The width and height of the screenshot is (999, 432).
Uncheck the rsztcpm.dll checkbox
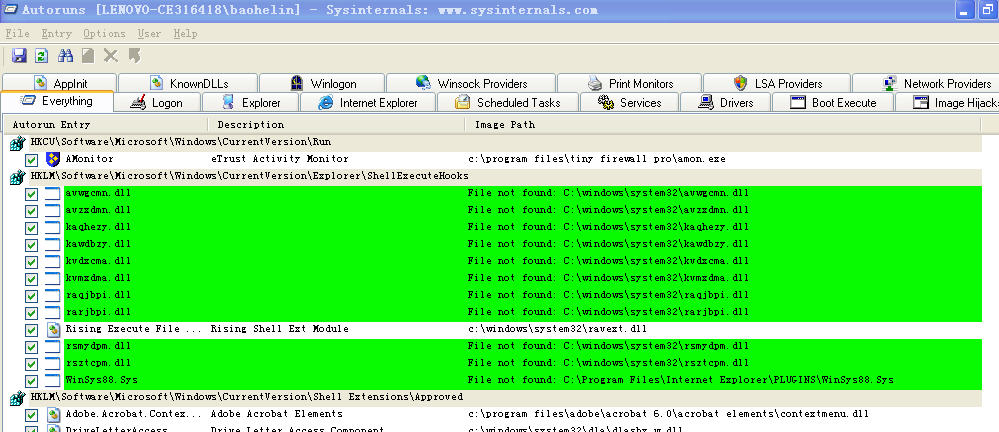pyautogui.click(x=31, y=364)
